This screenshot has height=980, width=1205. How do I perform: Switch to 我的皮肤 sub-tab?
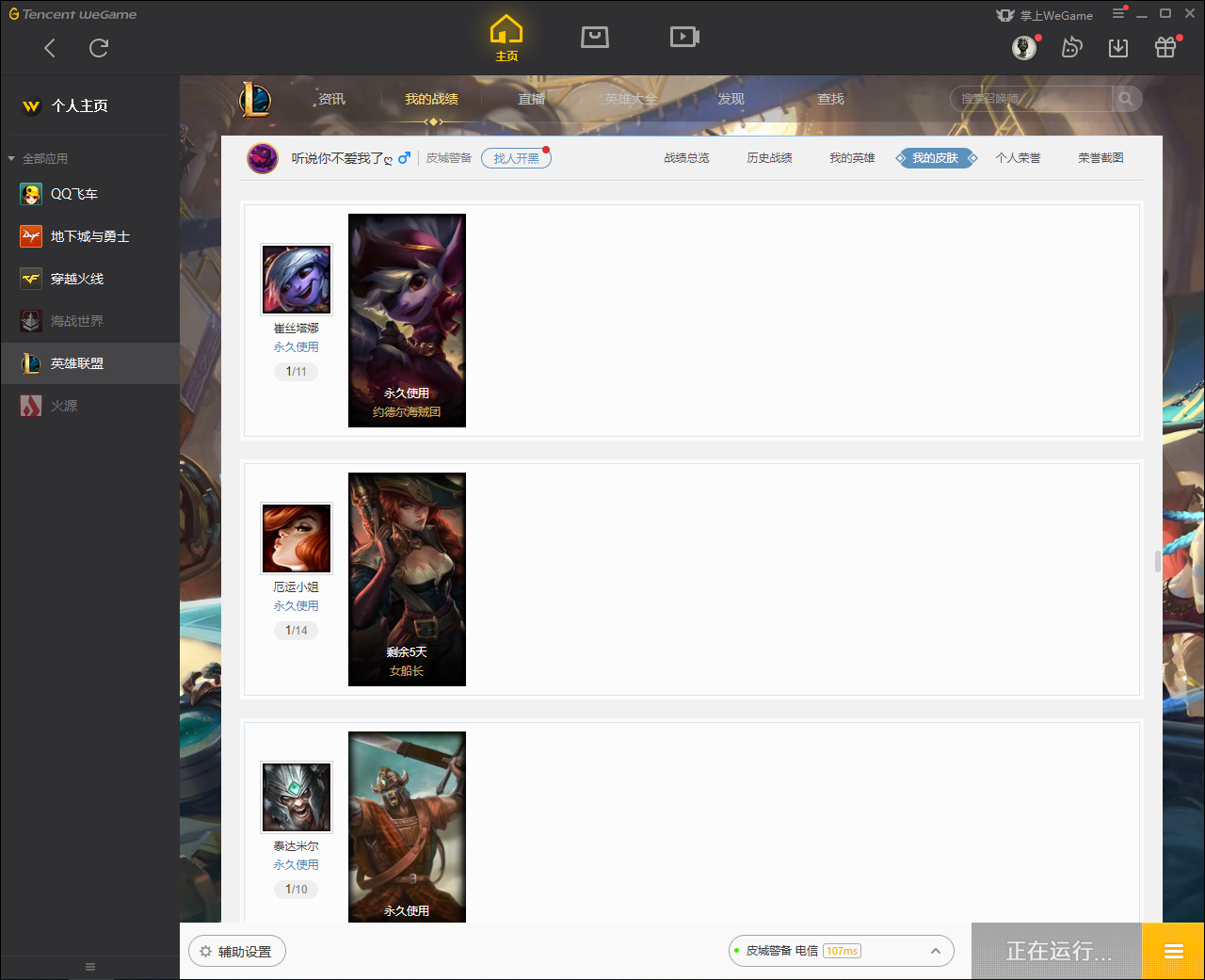click(936, 158)
